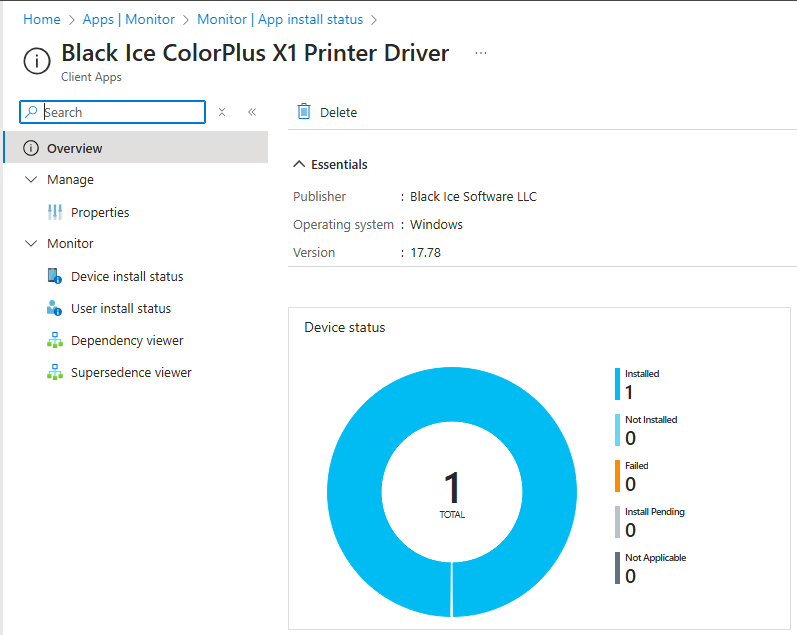797x635 pixels.
Task: Click the Not Installed light blue swatch
Action: [x=617, y=430]
